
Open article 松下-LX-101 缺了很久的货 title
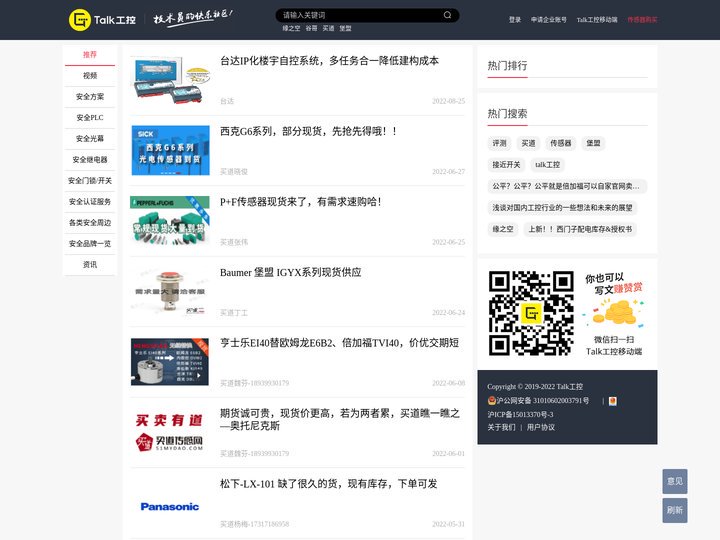coord(329,484)
